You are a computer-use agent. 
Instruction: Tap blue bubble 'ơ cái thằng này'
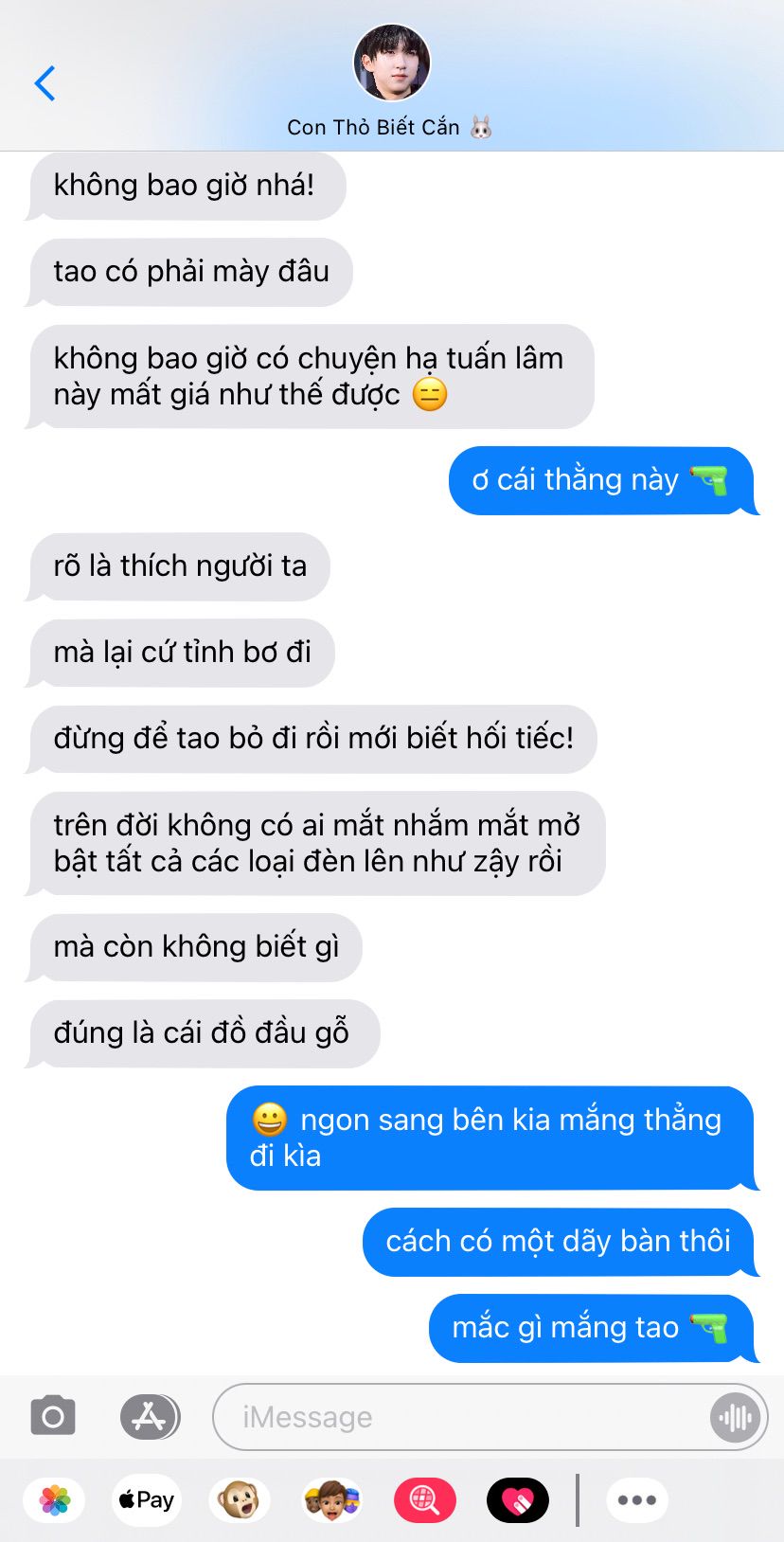[x=601, y=480]
